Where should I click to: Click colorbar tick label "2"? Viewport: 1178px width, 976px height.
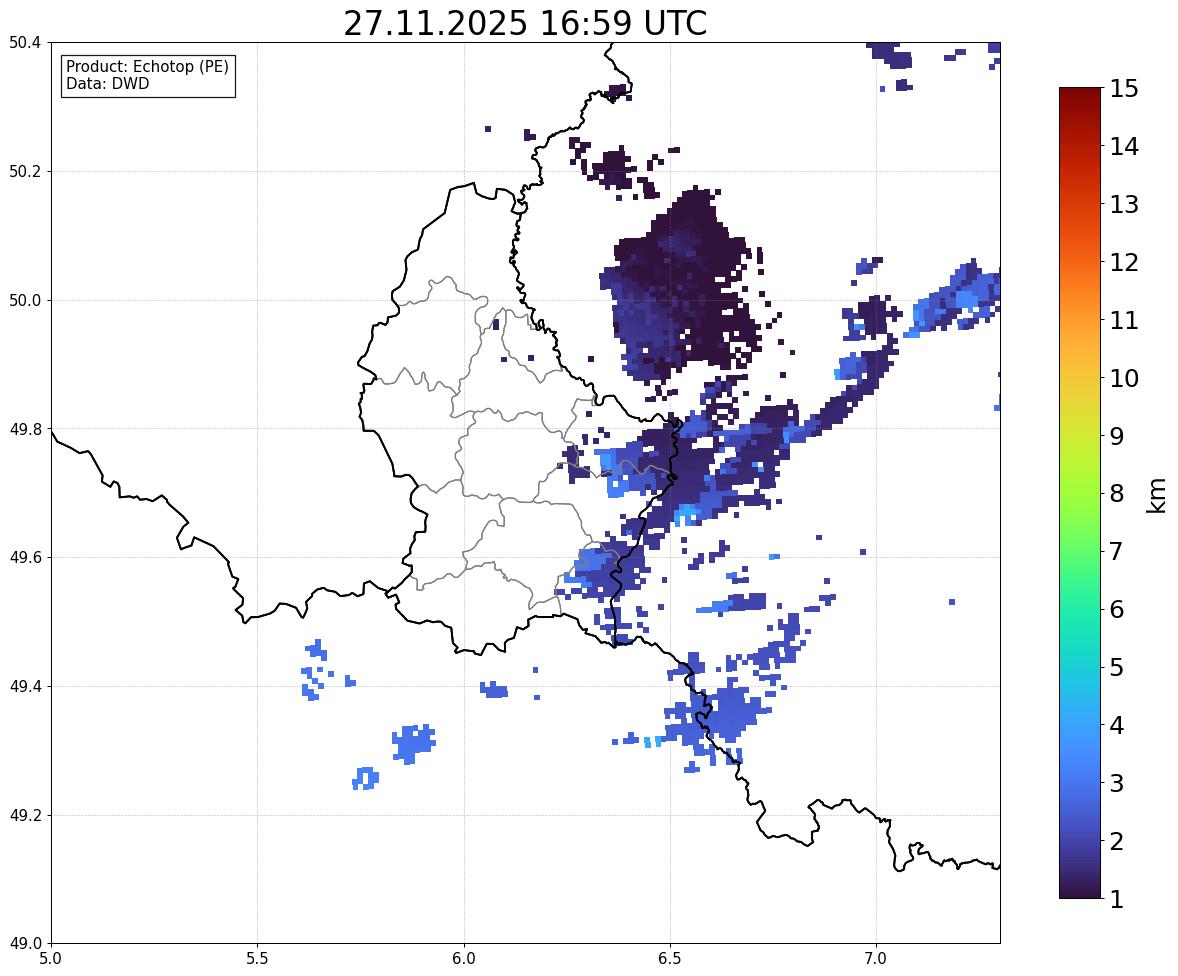1117,841
